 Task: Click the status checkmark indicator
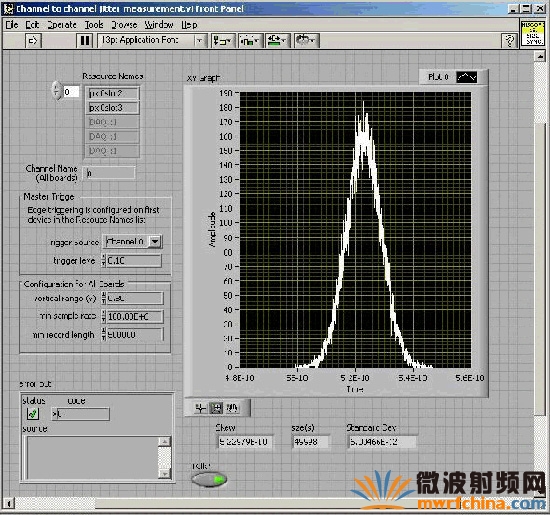33,414
